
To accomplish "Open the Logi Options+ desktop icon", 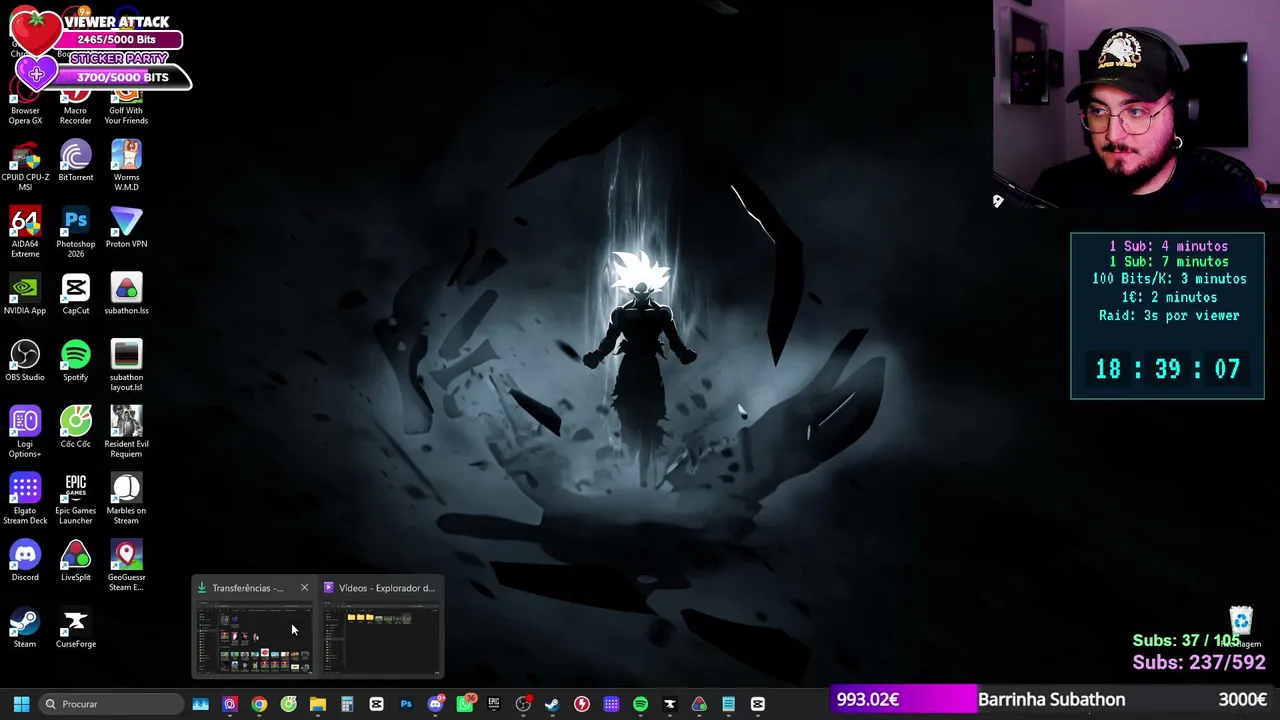I will click(25, 432).
